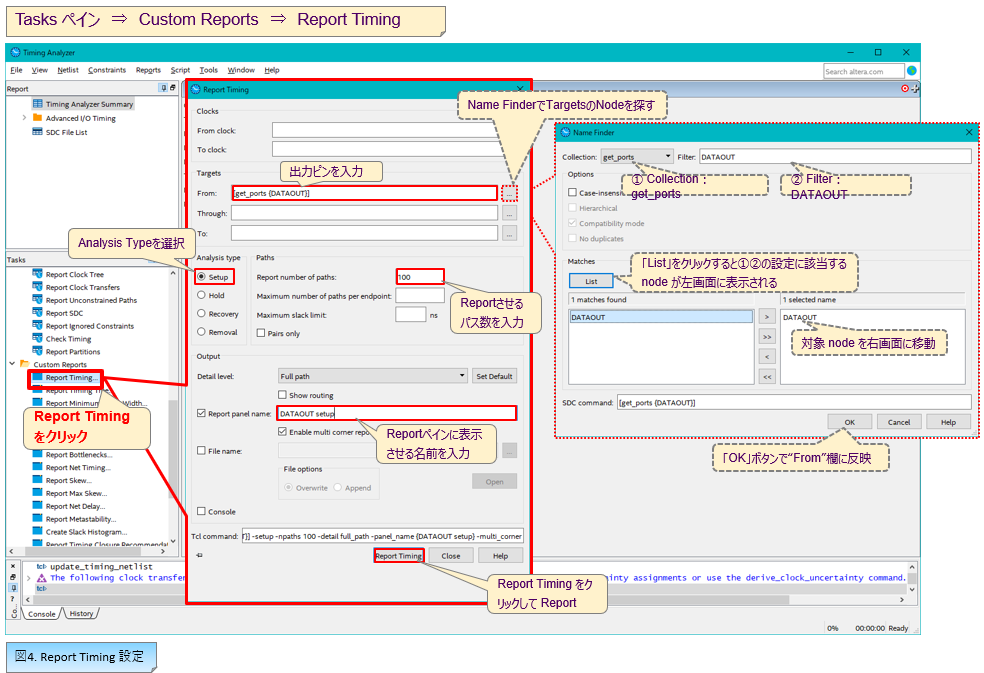Open the Report Skew... task icon
Viewport: 984px width, 673px height.
tap(37, 480)
